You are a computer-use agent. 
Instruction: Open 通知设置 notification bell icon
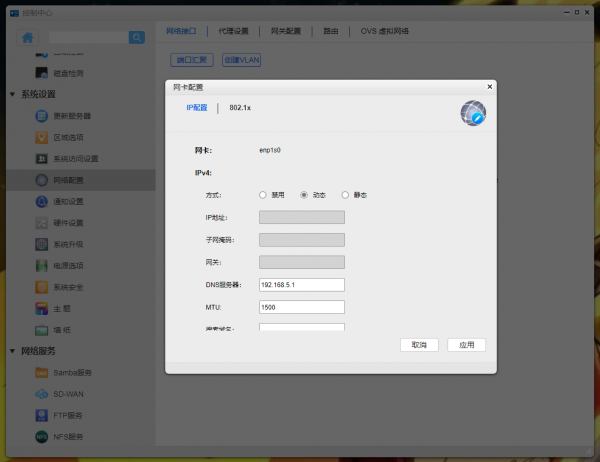coord(41,201)
